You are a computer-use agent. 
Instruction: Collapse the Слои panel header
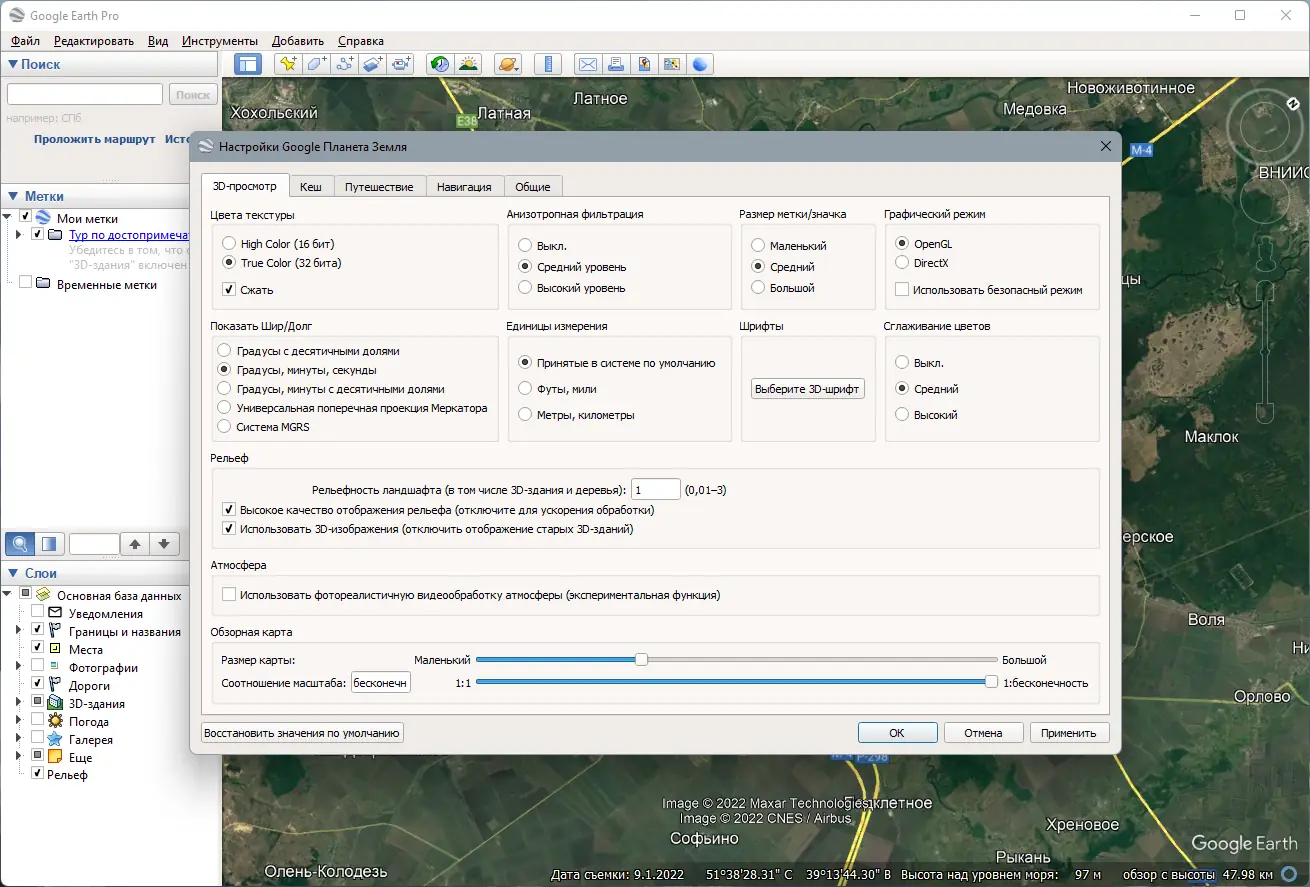point(13,573)
